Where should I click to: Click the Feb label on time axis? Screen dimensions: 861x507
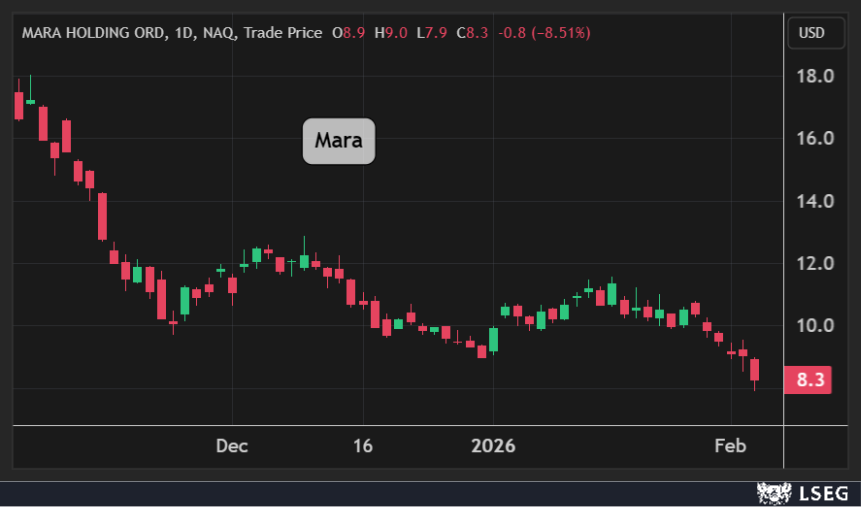point(732,446)
